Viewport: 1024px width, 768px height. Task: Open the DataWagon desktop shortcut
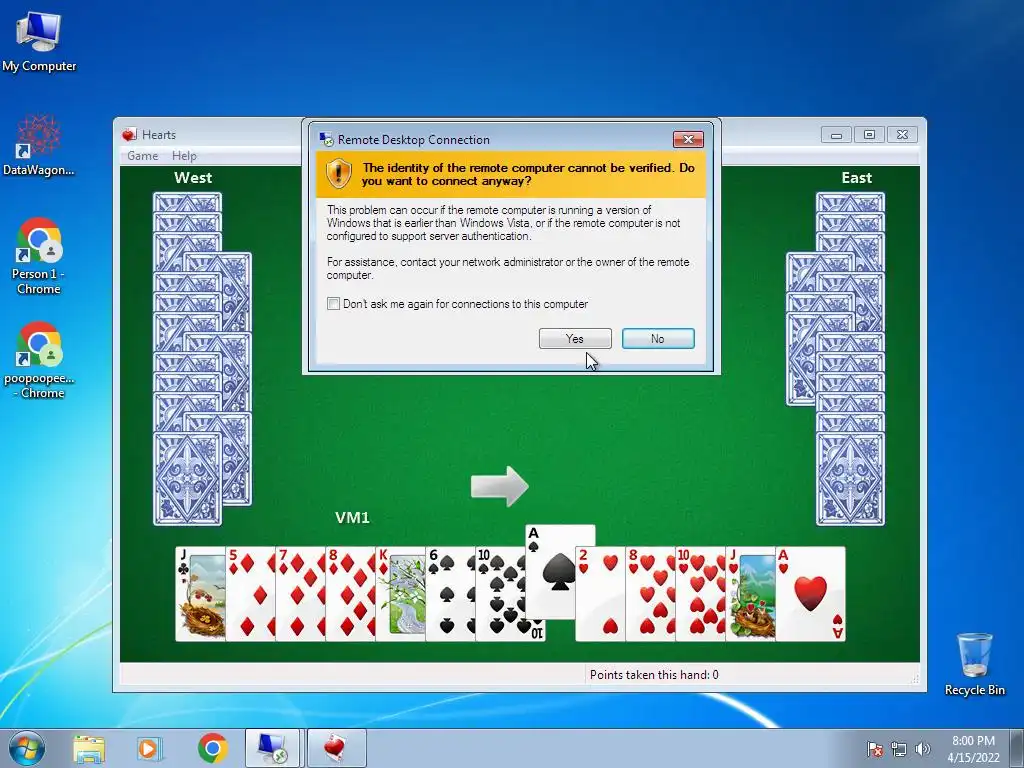[39, 145]
